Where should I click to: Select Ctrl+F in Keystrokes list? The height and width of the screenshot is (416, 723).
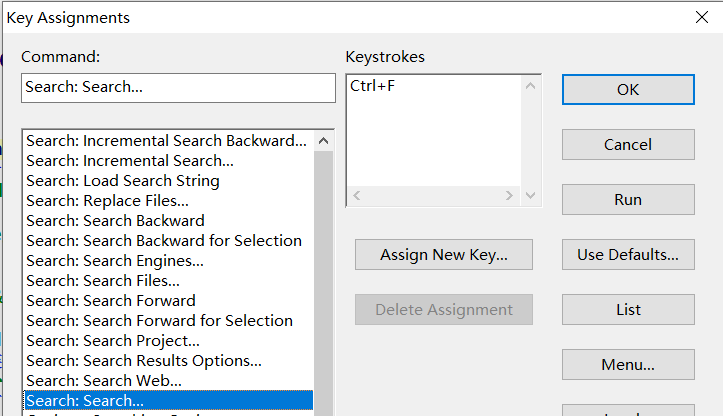(x=373, y=86)
